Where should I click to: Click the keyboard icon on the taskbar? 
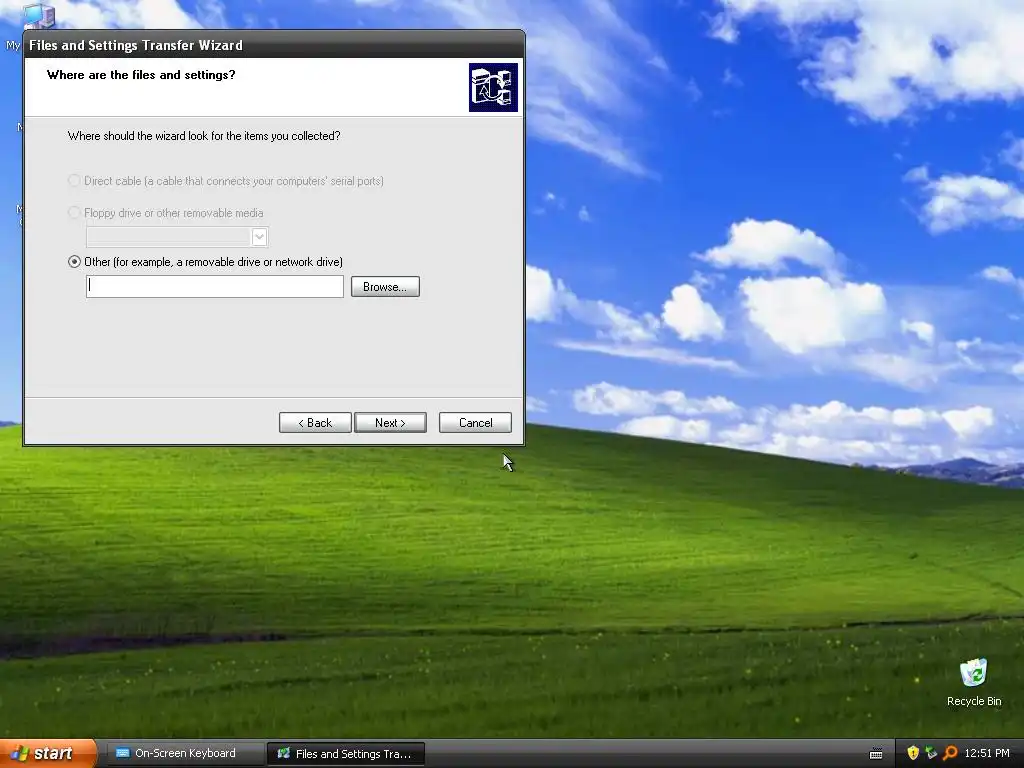(x=876, y=754)
